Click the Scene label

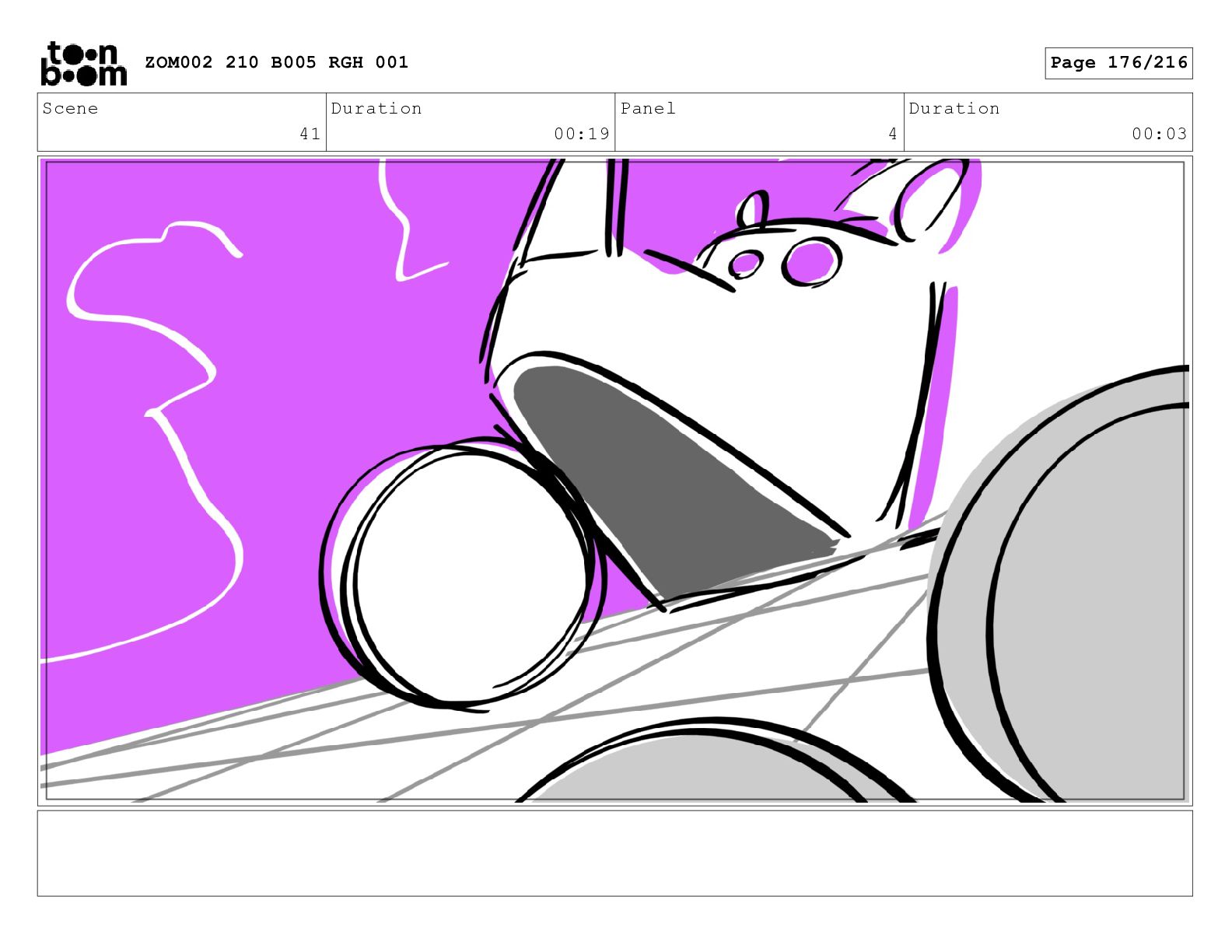tap(71, 108)
